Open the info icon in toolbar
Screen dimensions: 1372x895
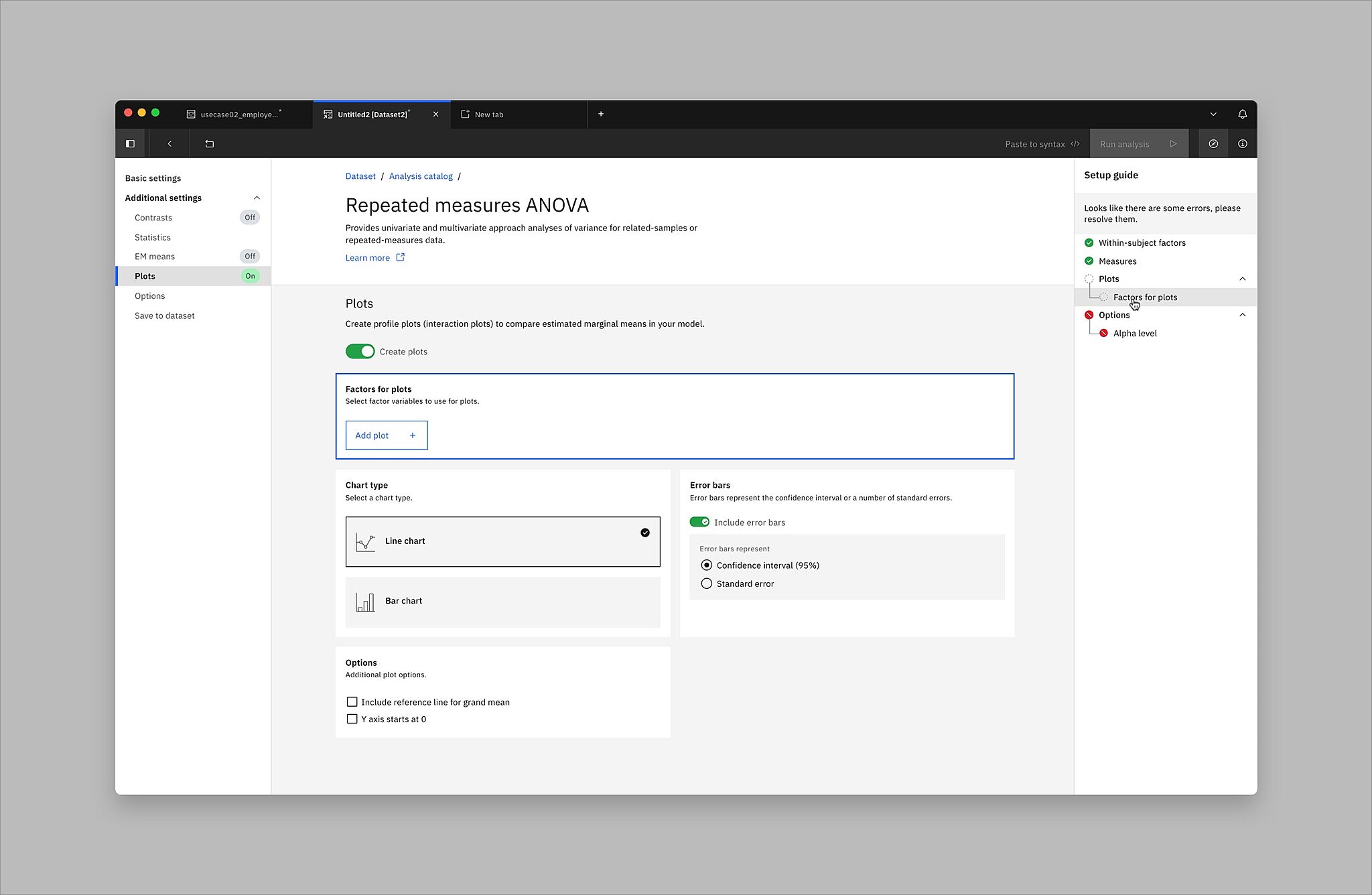(1242, 143)
